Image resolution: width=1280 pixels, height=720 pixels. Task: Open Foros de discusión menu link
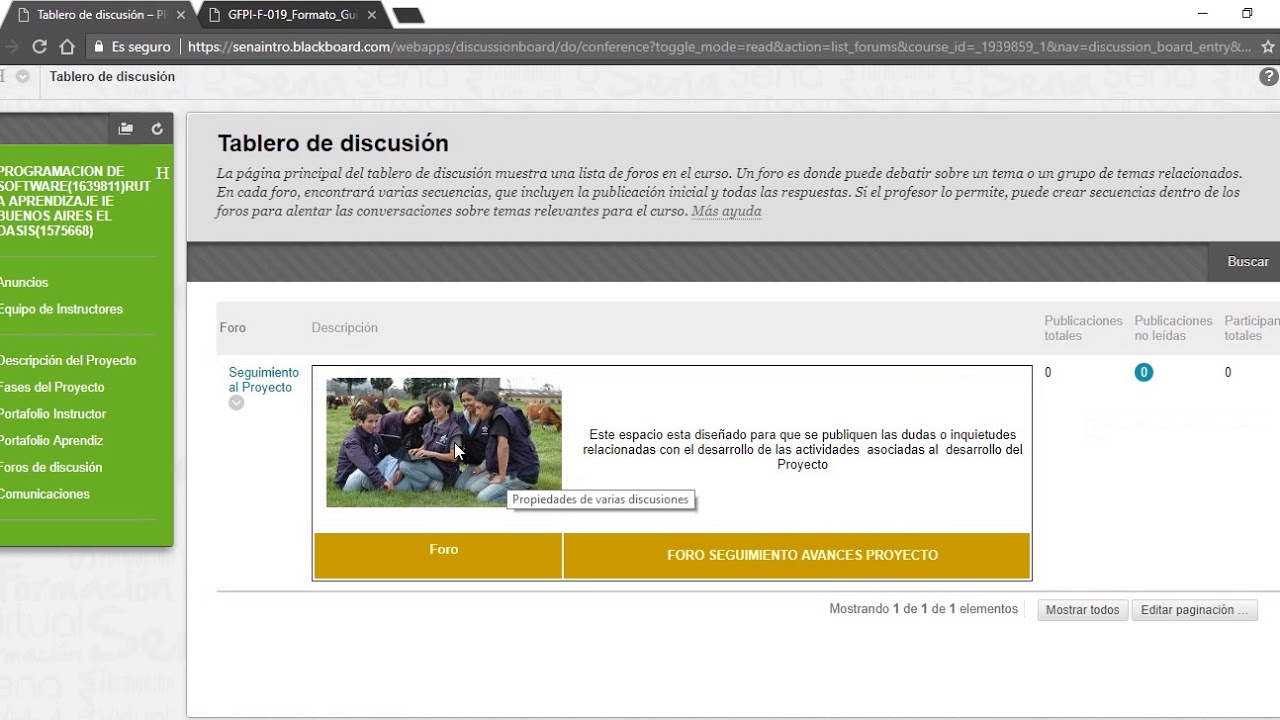[x=51, y=468]
